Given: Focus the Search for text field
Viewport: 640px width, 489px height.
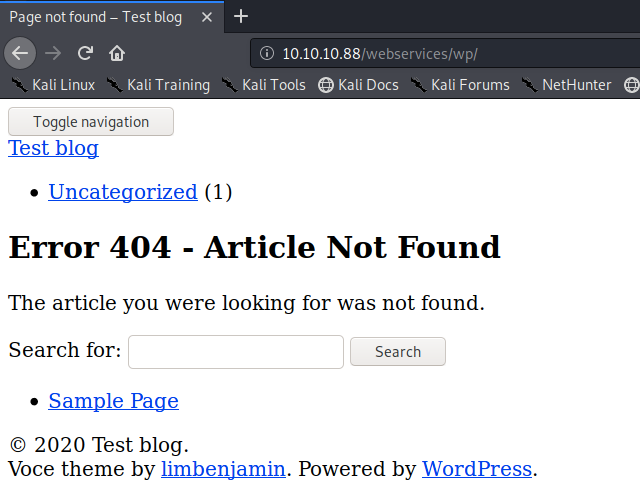Looking at the screenshot, I should 236,352.
